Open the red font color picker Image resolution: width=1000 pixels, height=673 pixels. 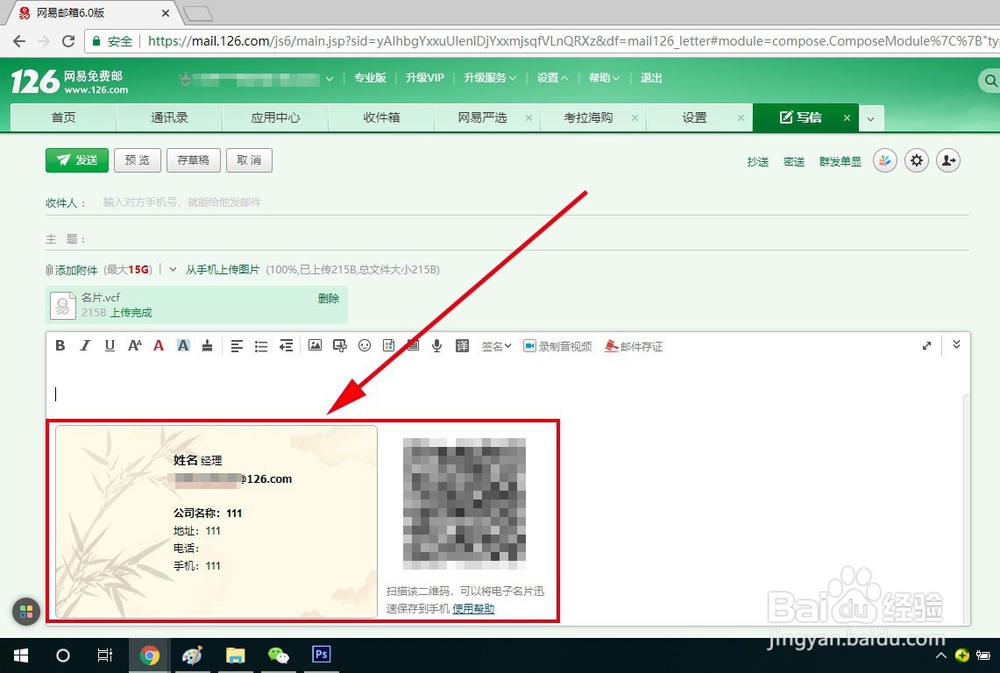pos(159,346)
